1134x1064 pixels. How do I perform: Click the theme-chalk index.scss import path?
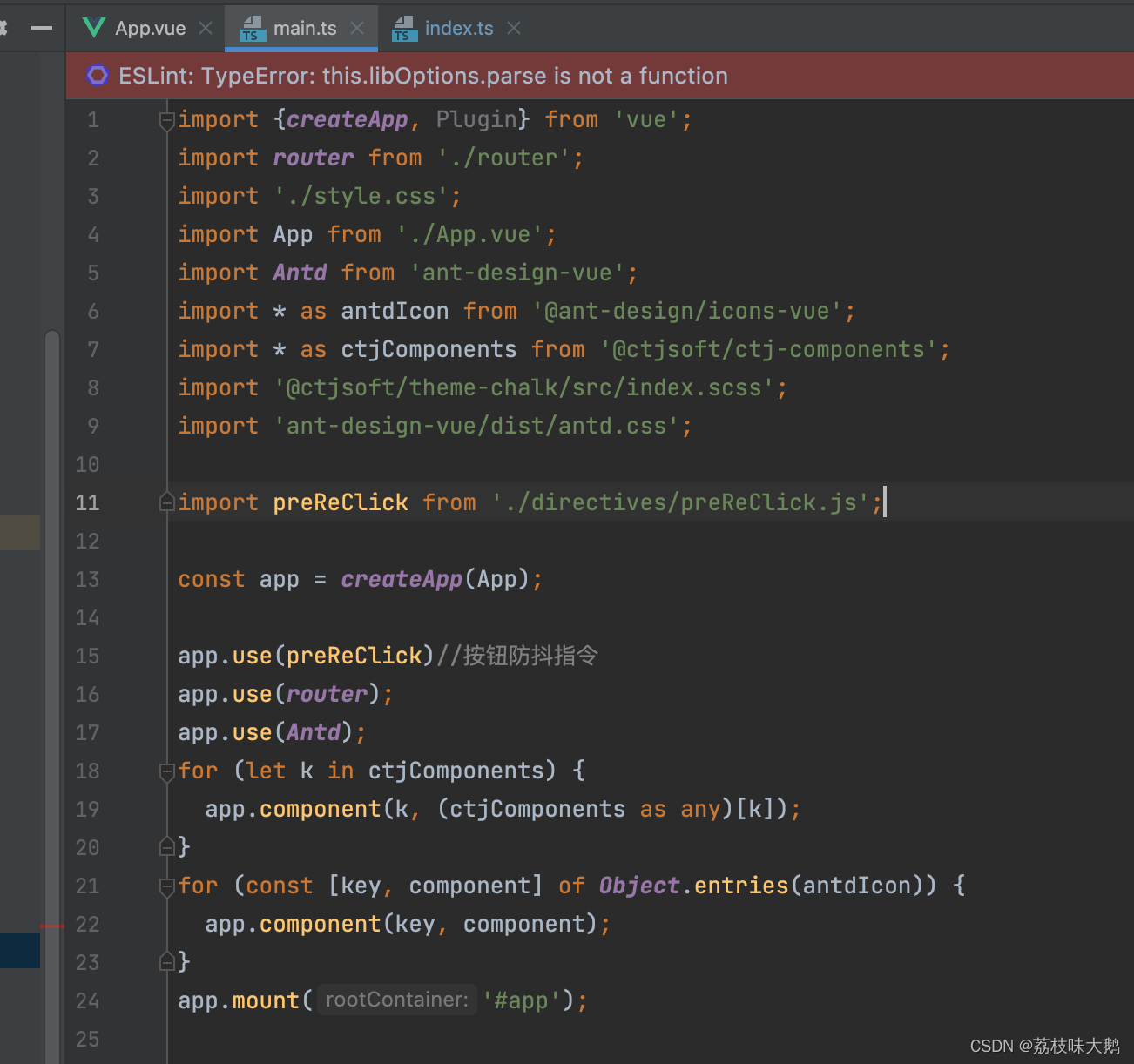(524, 387)
